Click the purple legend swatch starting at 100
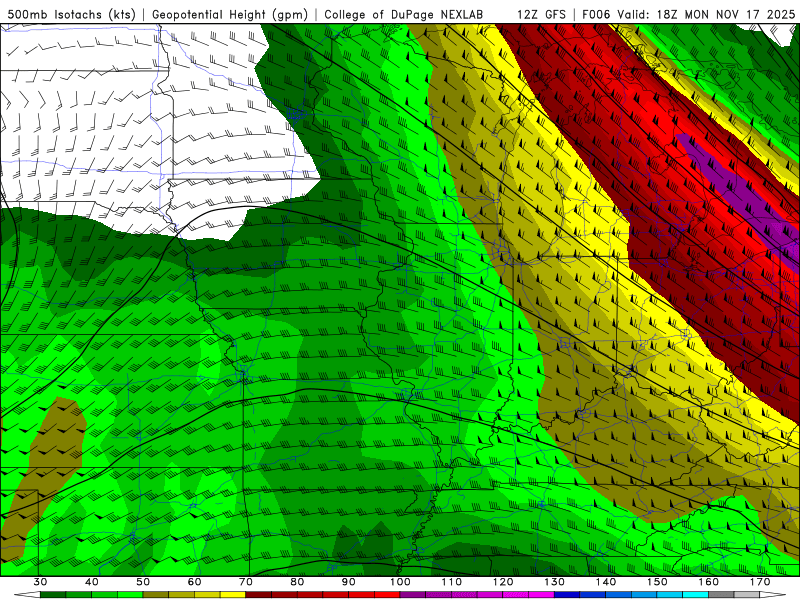Viewport: 800px width, 600px height. pos(413,594)
